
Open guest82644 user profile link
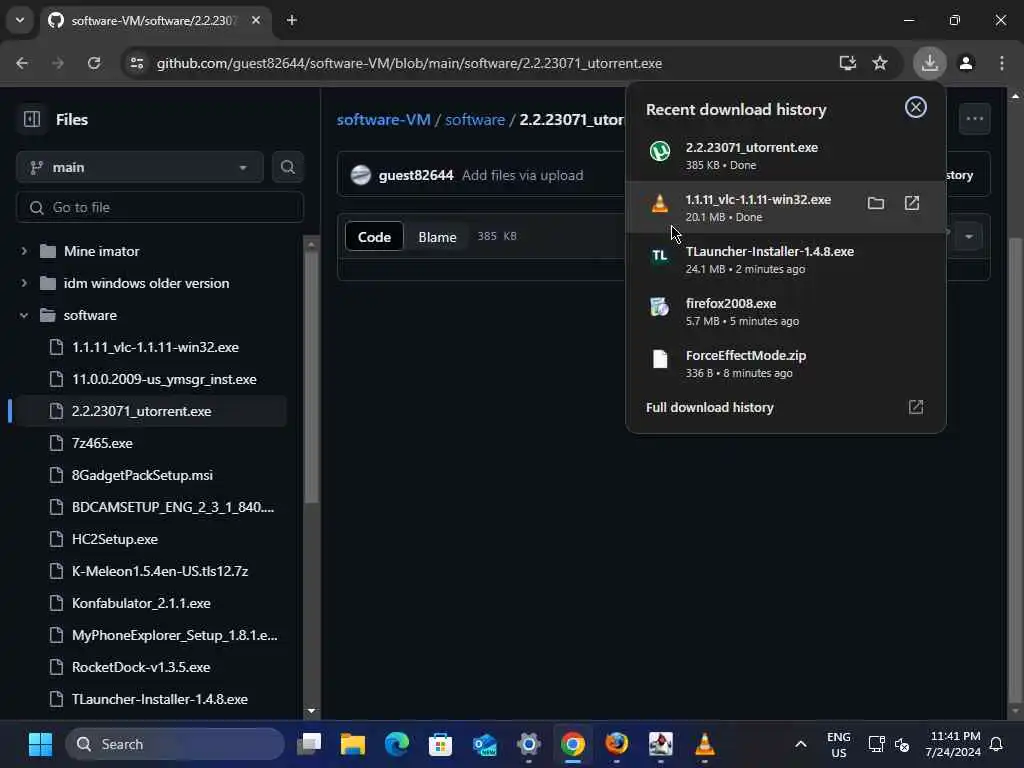pos(416,175)
